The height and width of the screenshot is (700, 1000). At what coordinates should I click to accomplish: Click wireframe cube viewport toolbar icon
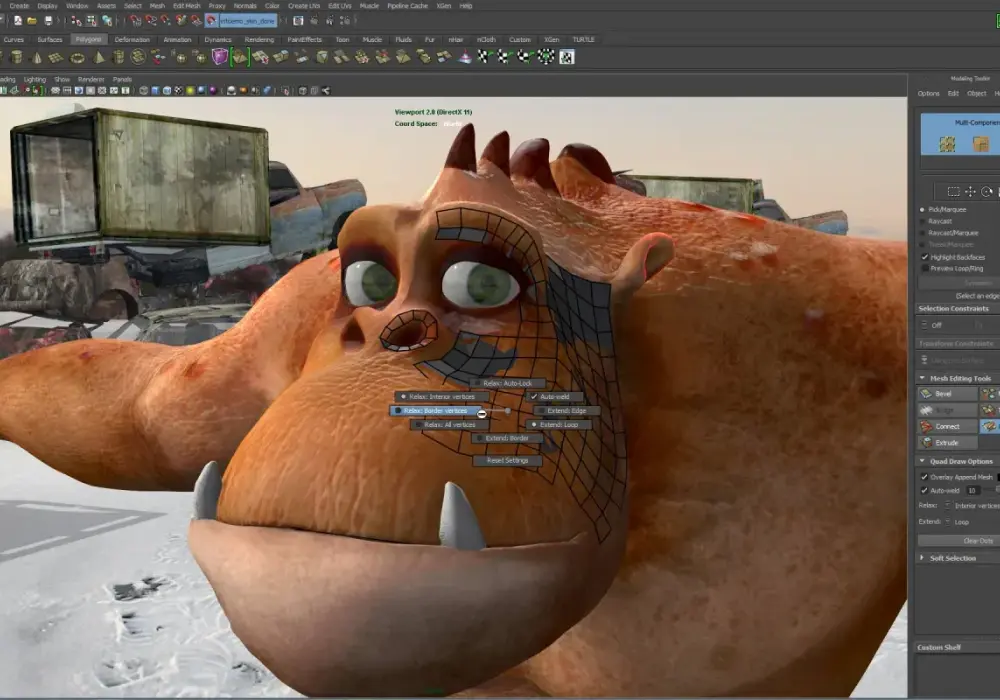click(x=143, y=91)
